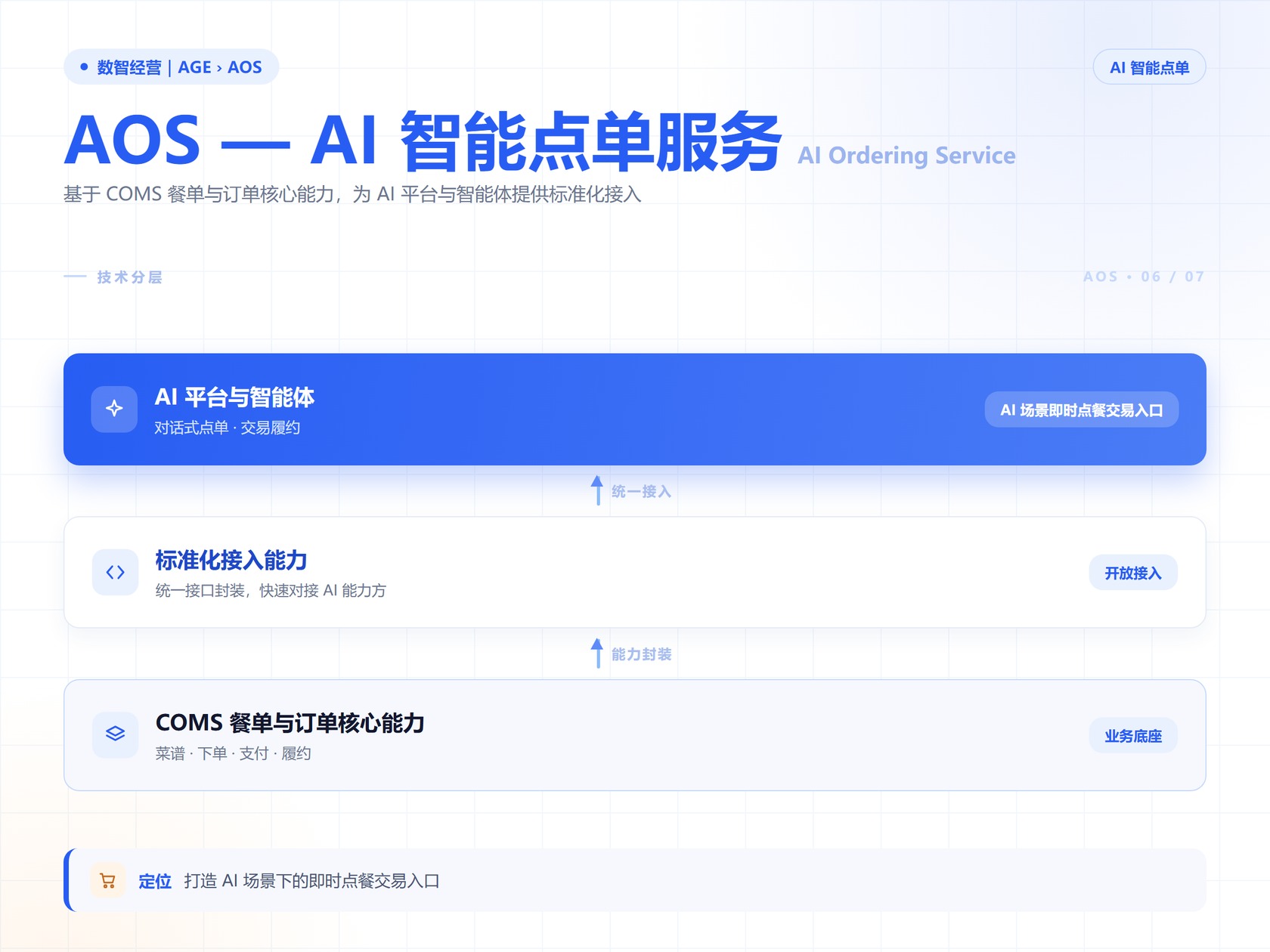The image size is (1270, 952).
Task: Click the 数智经营 | AGE › AOS breadcrumb pill
Action: click(x=172, y=67)
